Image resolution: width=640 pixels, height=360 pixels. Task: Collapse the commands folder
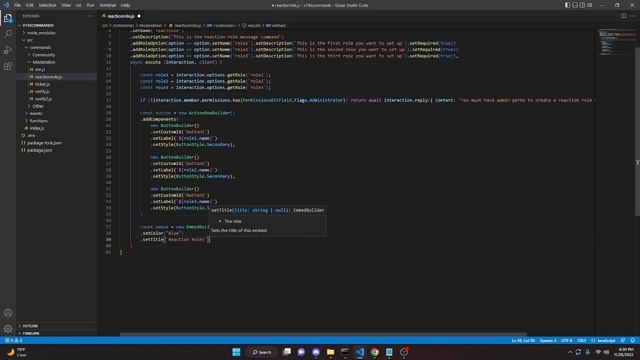[40, 47]
